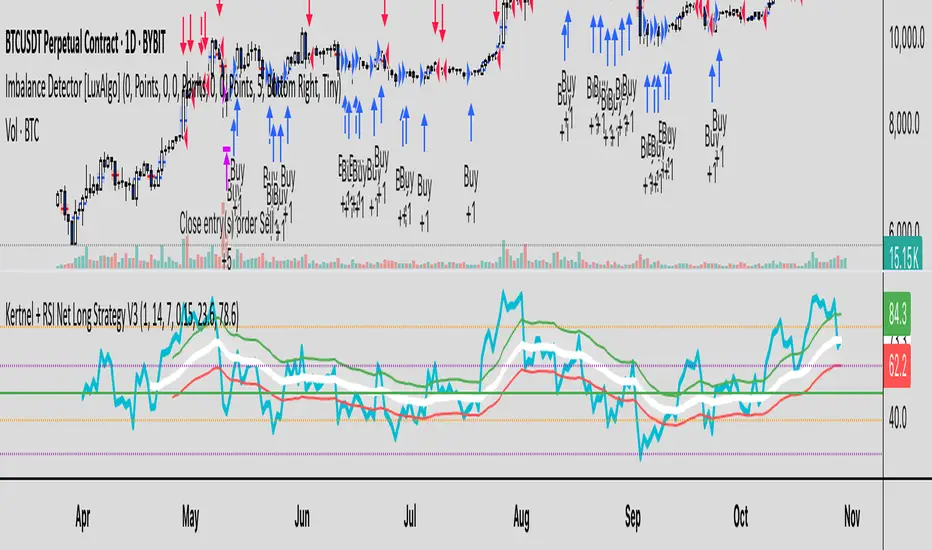Click the green 84.3 value tag
The image size is (932, 550).
coord(897,315)
